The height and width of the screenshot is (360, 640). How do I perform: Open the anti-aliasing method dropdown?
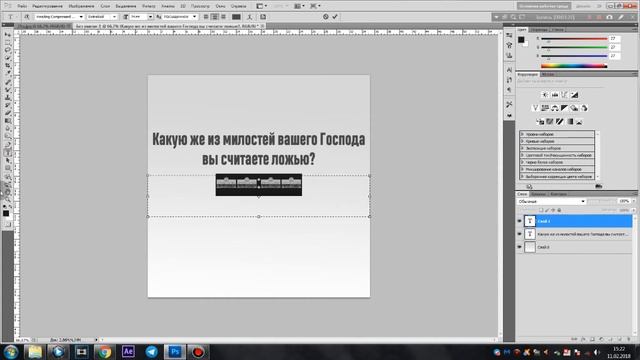pyautogui.click(x=194, y=17)
